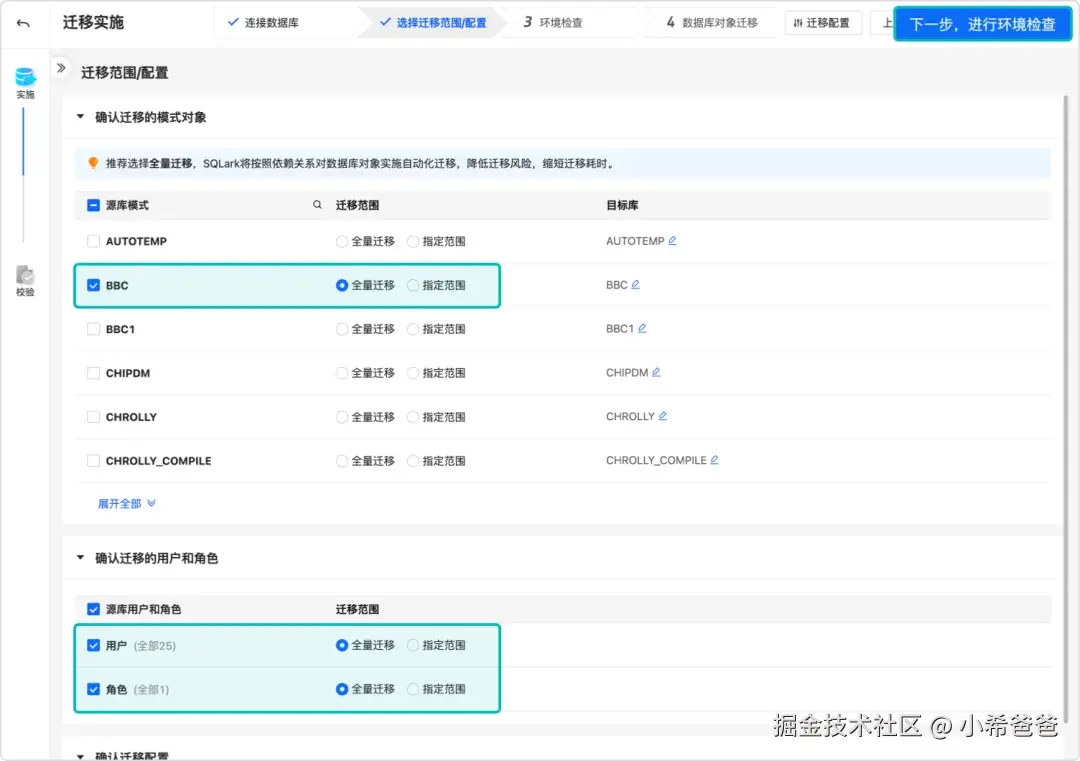Expand the 确认迁移配置 section
Image resolution: width=1080 pixels, height=761 pixels.
tap(80, 755)
